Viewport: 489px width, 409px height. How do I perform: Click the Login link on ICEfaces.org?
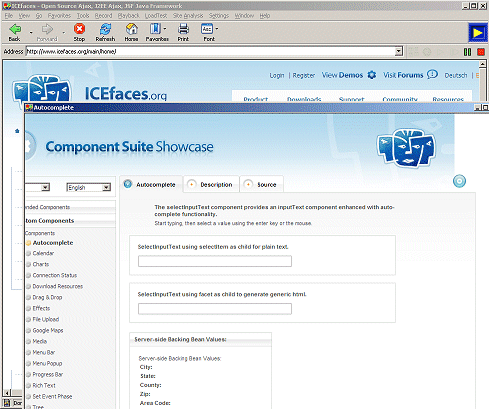click(277, 76)
